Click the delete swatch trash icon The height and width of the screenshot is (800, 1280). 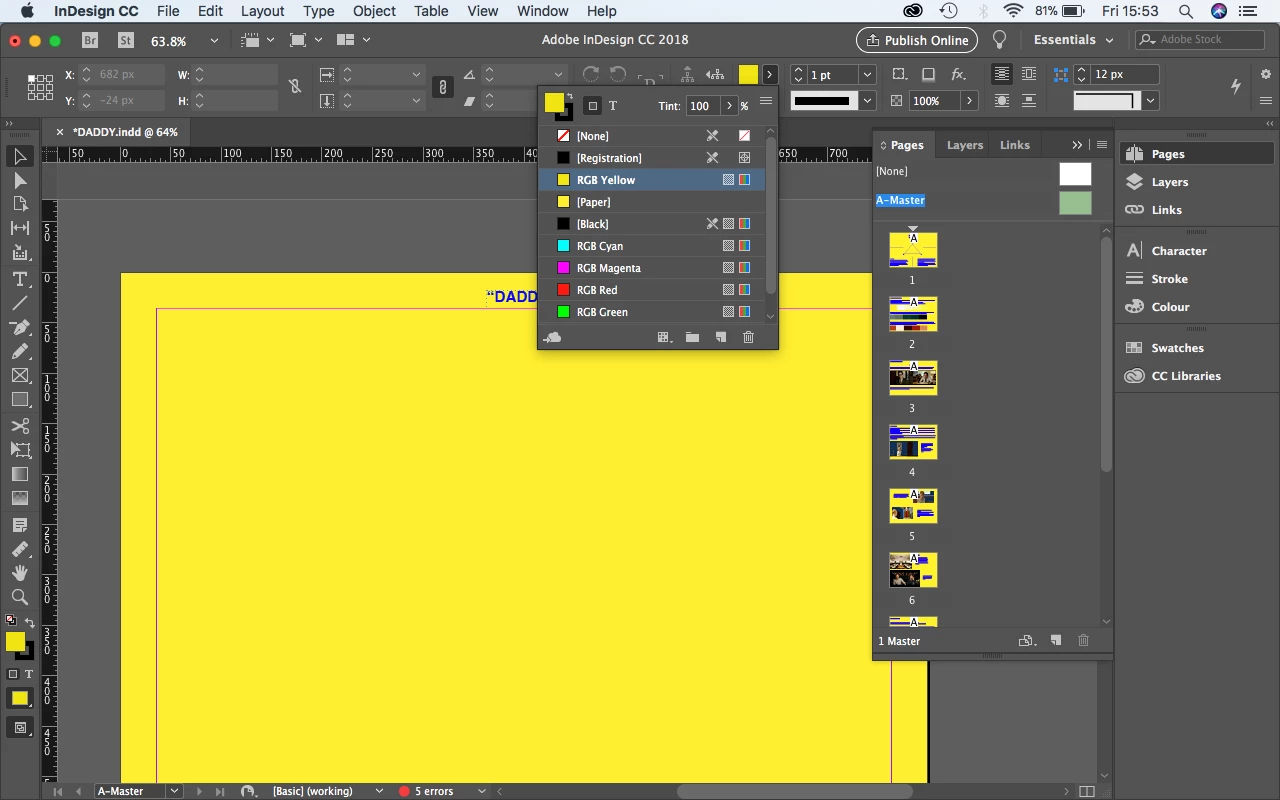tap(748, 338)
